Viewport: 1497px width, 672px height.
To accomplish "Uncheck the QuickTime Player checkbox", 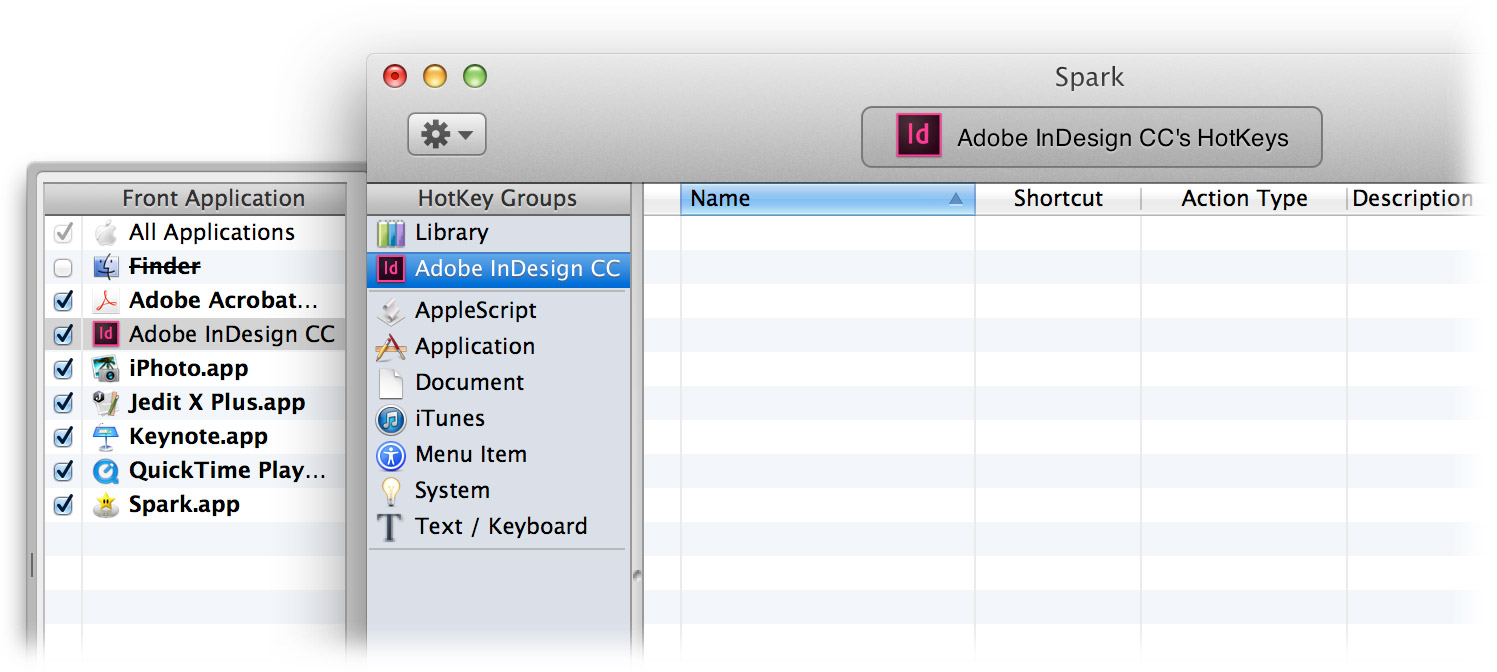I will (x=63, y=471).
